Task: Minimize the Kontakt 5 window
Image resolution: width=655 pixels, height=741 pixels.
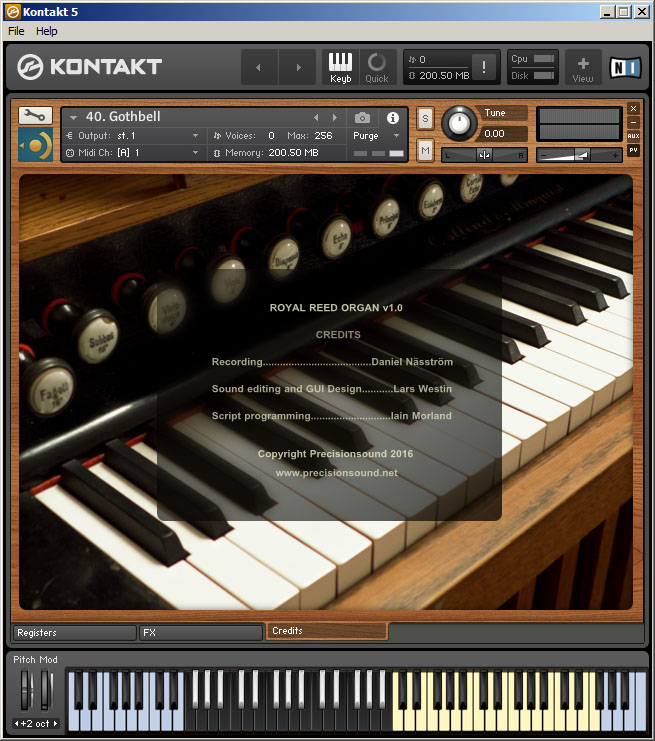Action: pos(607,12)
